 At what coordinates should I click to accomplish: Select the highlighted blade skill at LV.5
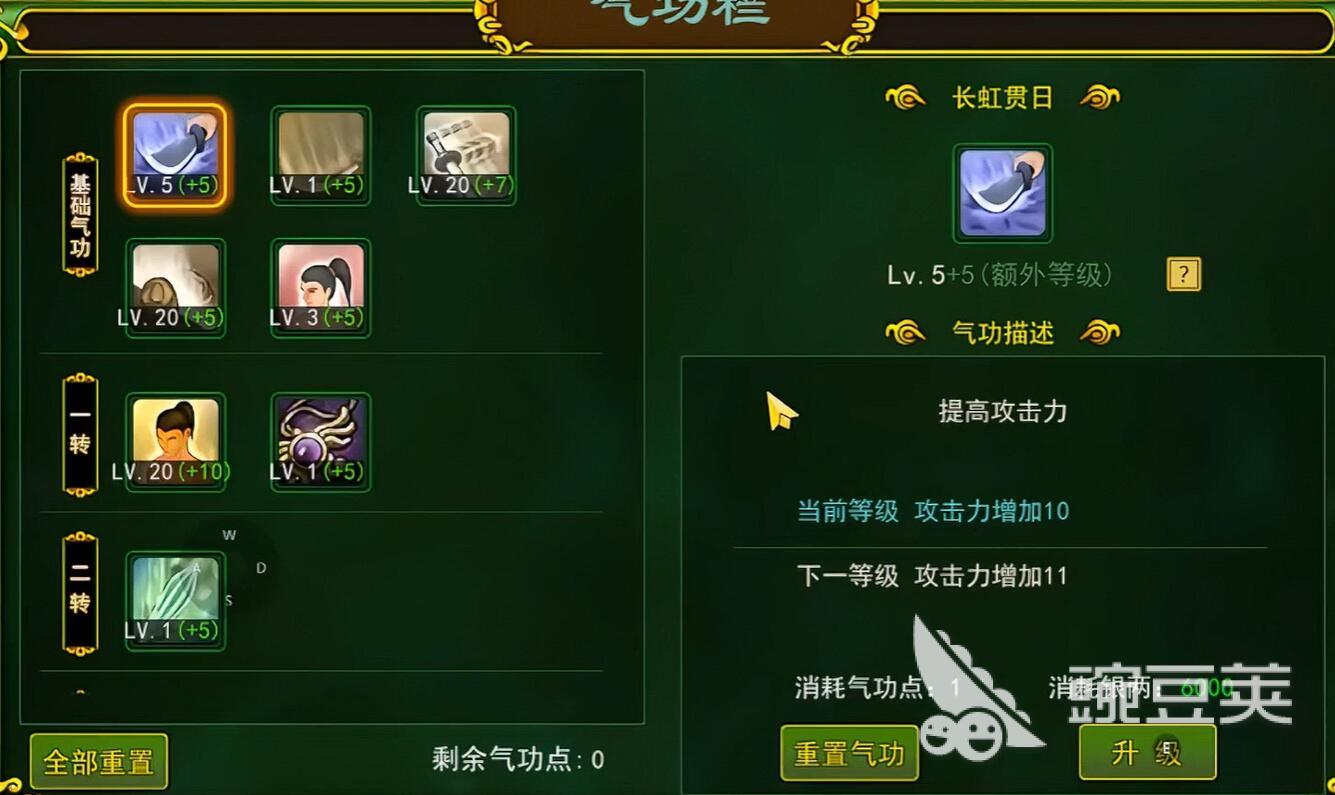[x=175, y=156]
